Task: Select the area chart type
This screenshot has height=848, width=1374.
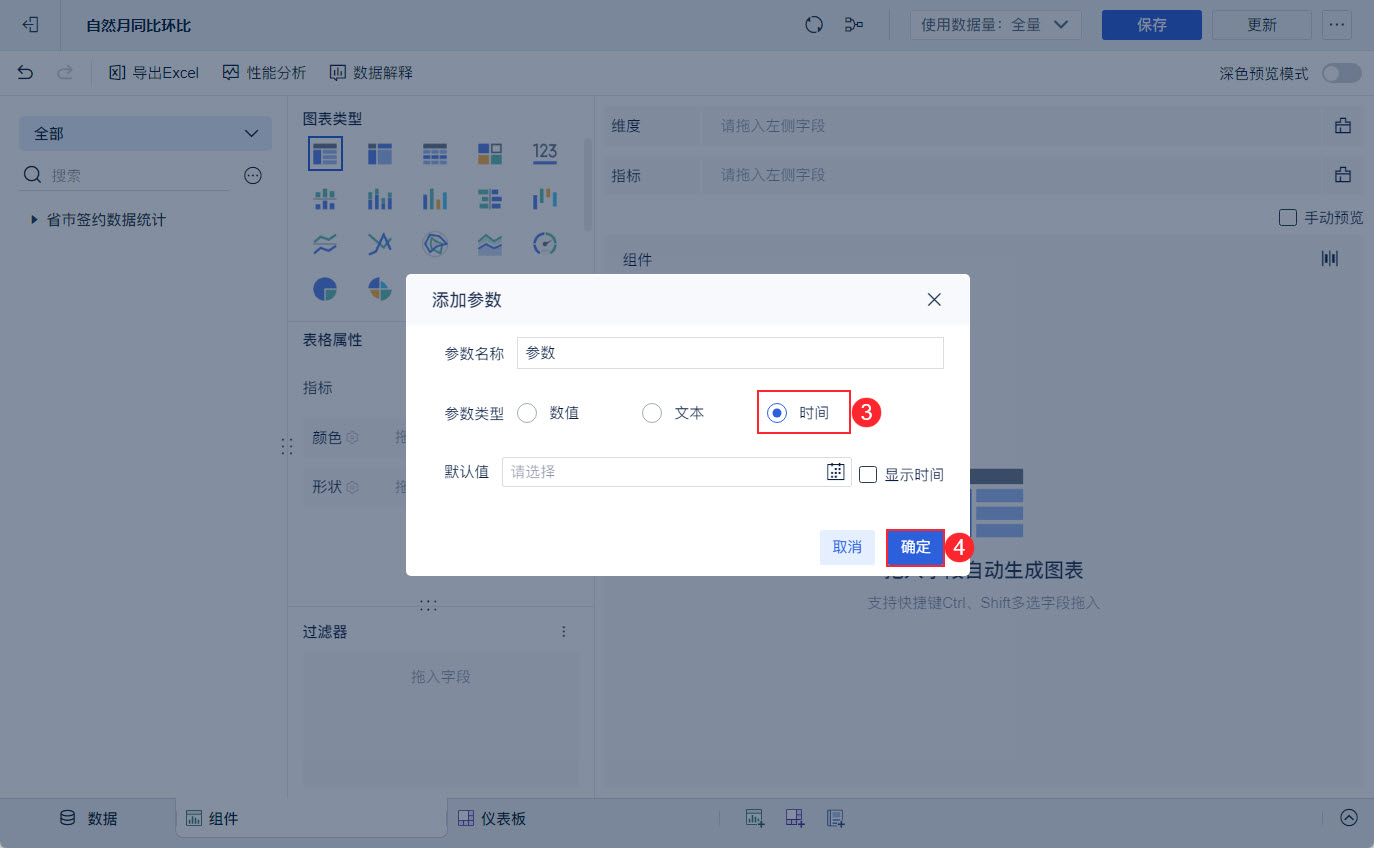Action: pyautogui.click(x=490, y=243)
